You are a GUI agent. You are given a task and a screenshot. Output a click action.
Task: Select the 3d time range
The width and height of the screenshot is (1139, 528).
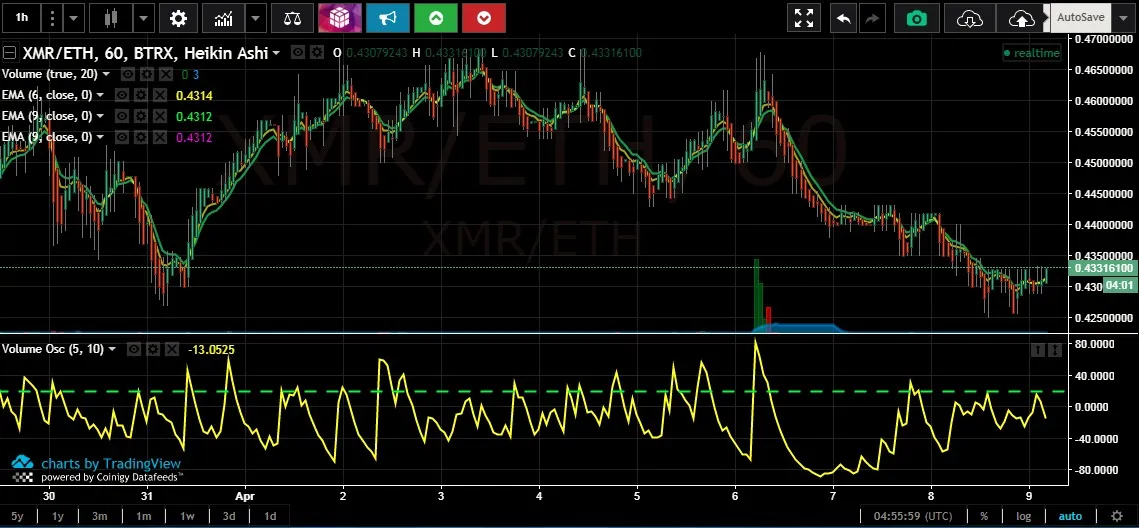point(229,516)
